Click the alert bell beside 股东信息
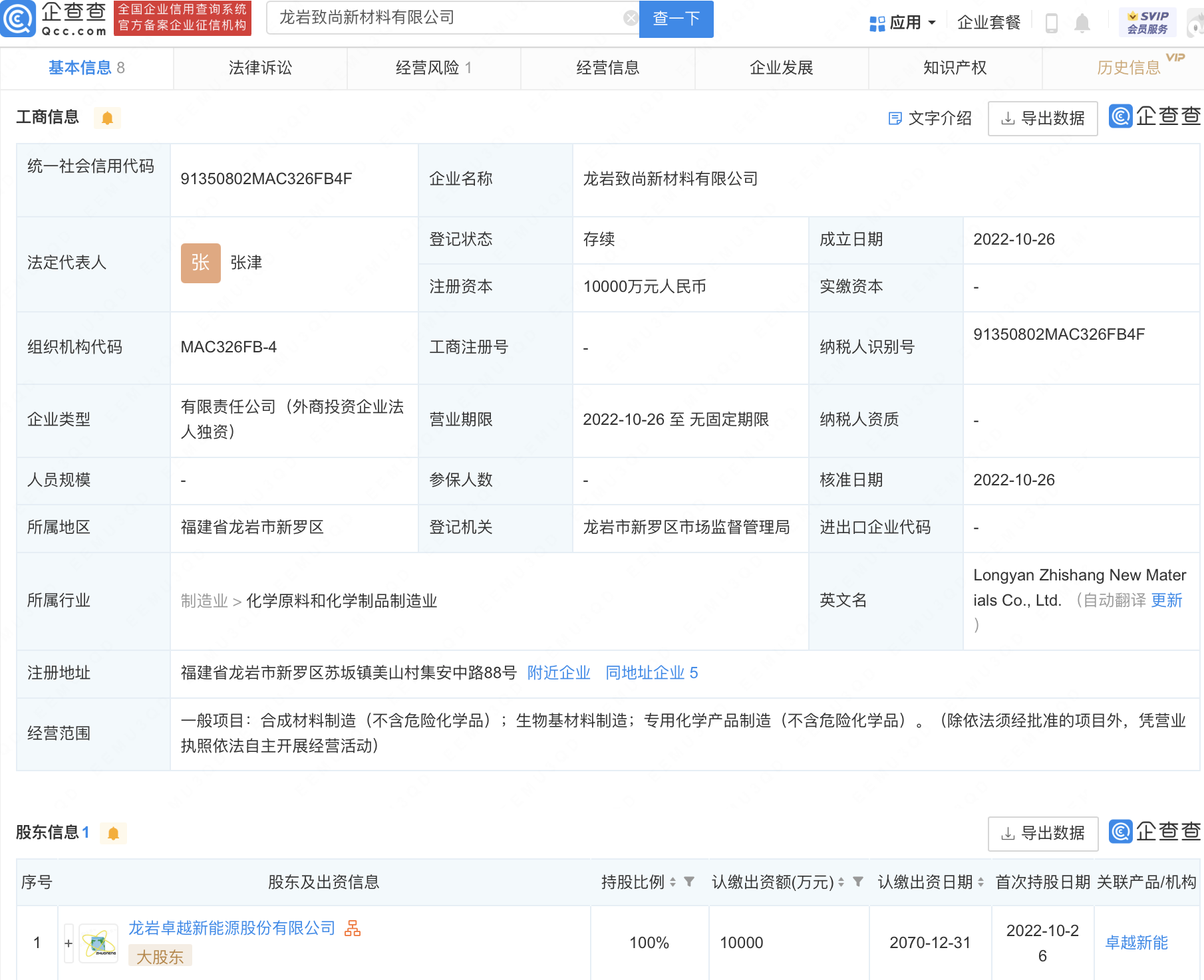The image size is (1204, 980). (x=113, y=833)
